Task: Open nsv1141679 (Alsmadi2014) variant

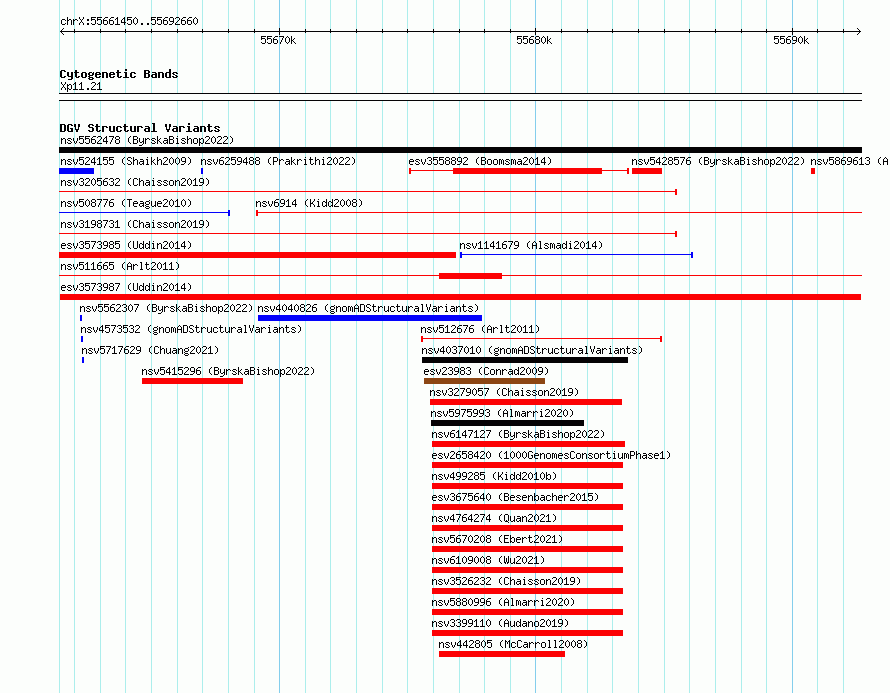Action: [531, 245]
